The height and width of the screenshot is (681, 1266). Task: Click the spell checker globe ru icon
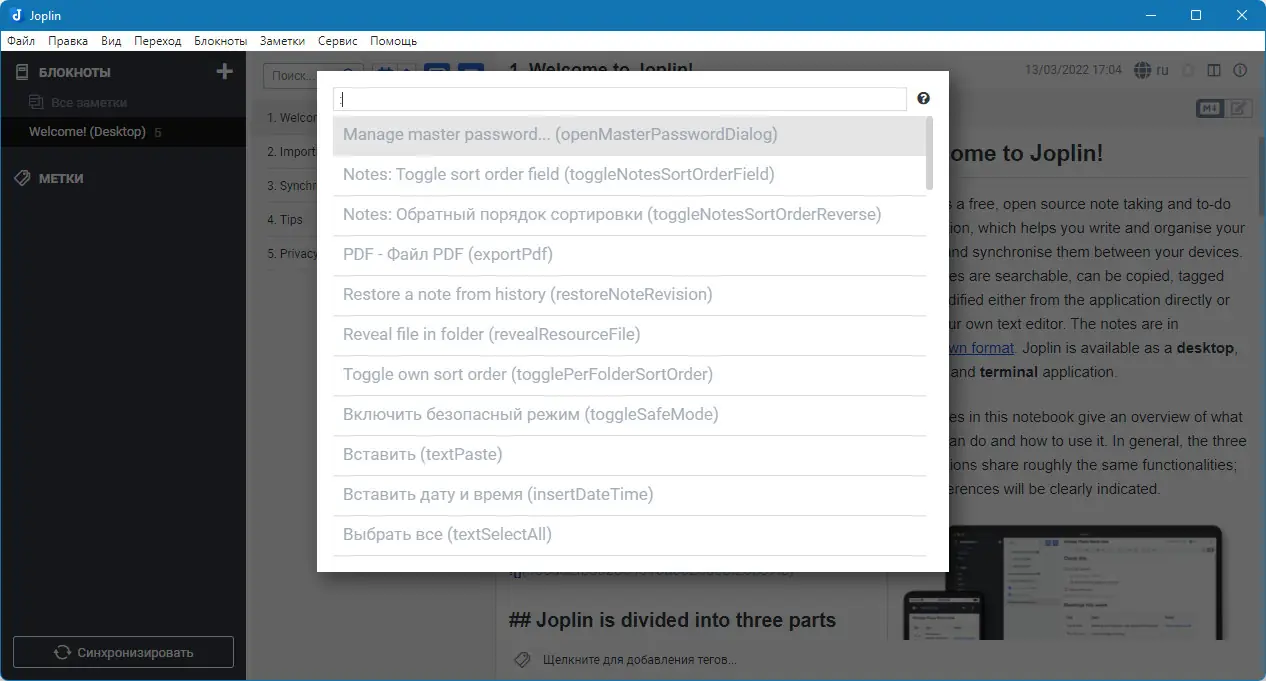[x=1151, y=71]
